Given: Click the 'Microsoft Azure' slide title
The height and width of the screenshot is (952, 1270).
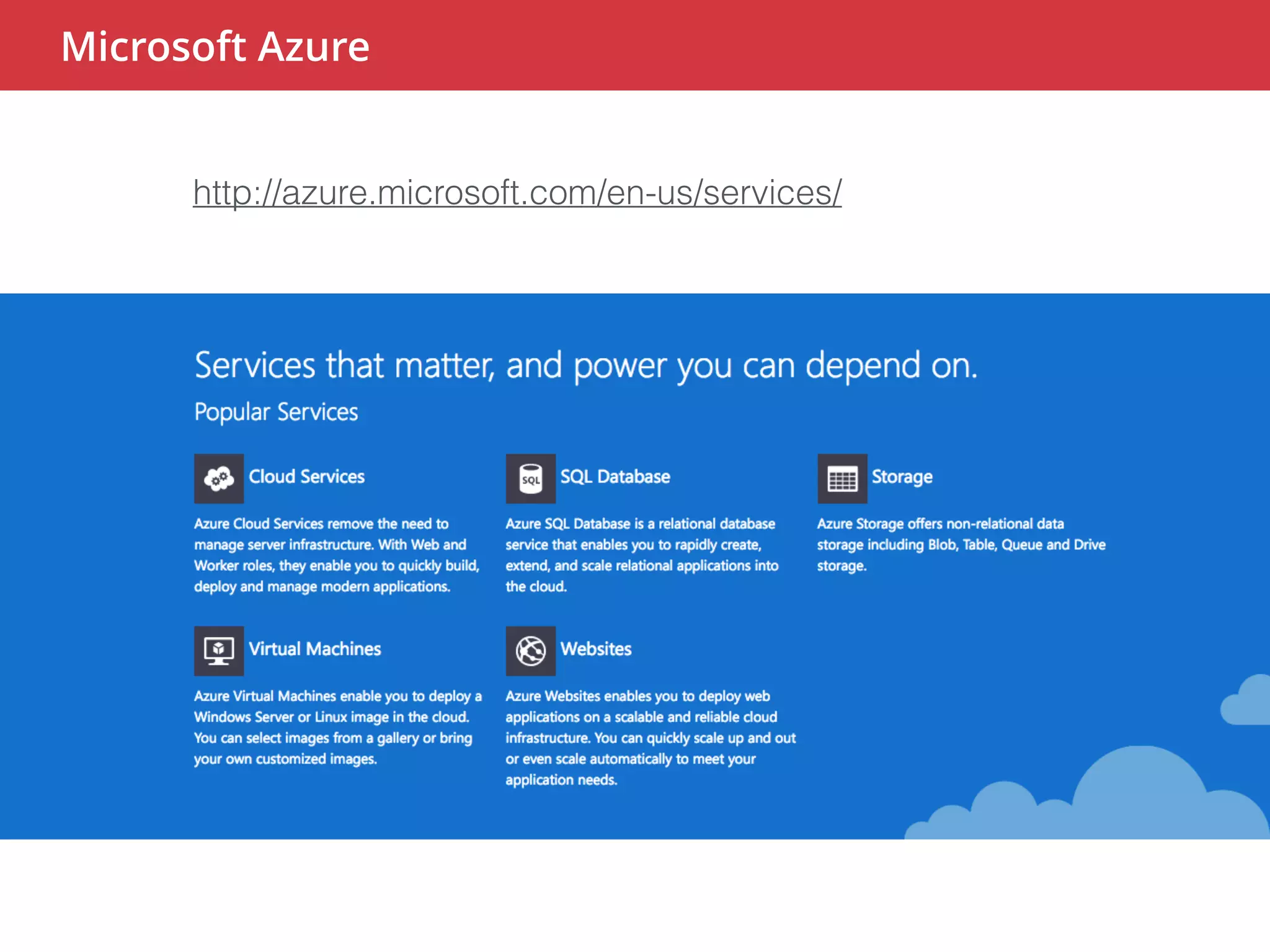Looking at the screenshot, I should click(215, 46).
